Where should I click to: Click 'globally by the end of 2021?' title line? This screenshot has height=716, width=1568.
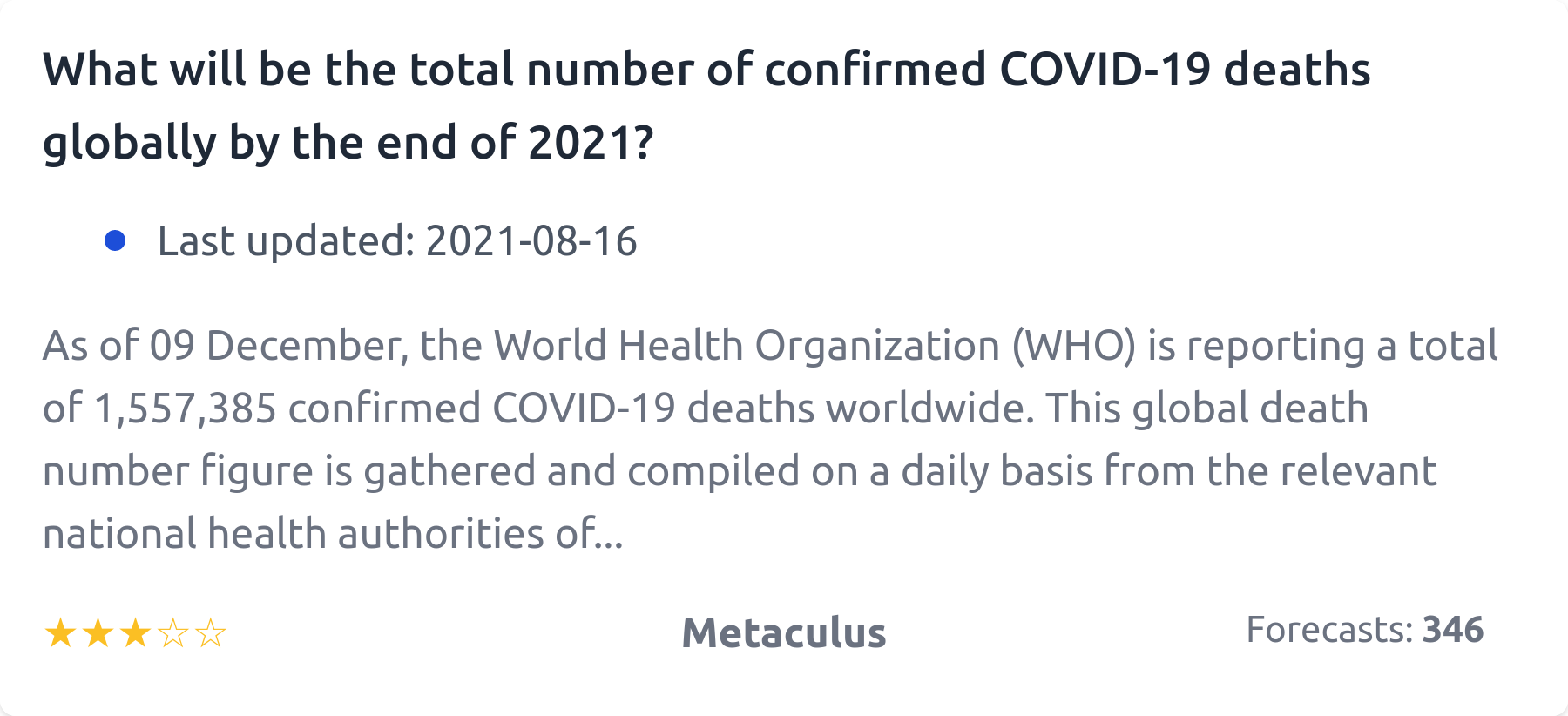348,143
